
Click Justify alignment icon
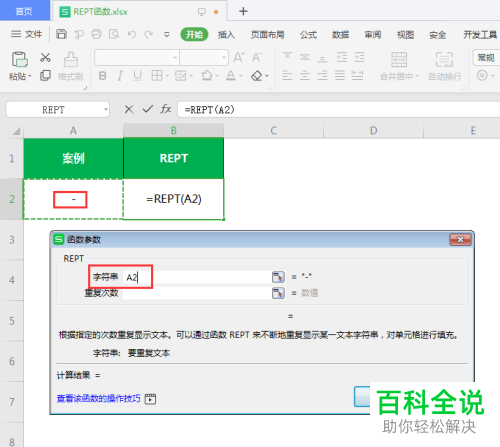340,76
